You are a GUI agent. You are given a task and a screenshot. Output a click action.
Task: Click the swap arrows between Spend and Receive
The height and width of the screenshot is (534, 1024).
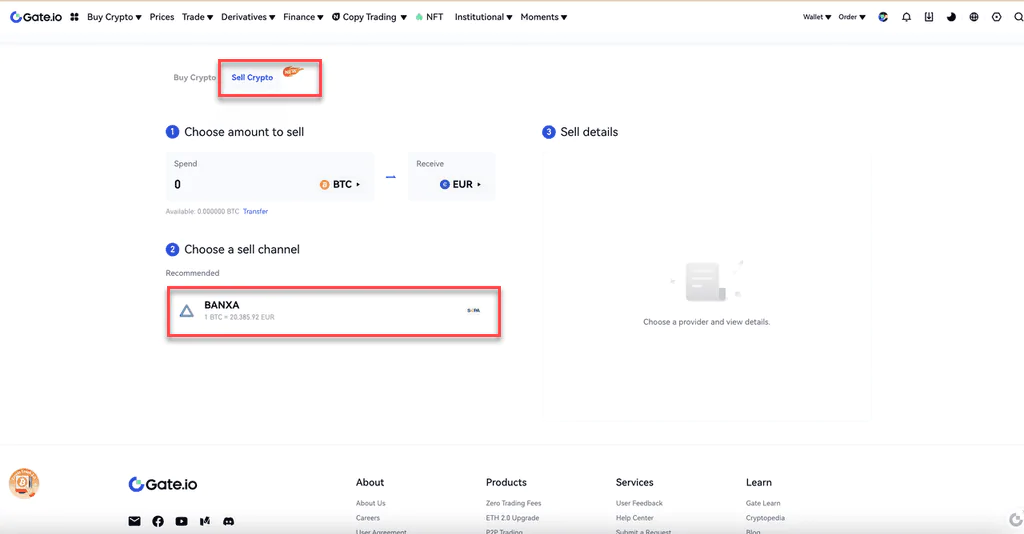pos(391,177)
